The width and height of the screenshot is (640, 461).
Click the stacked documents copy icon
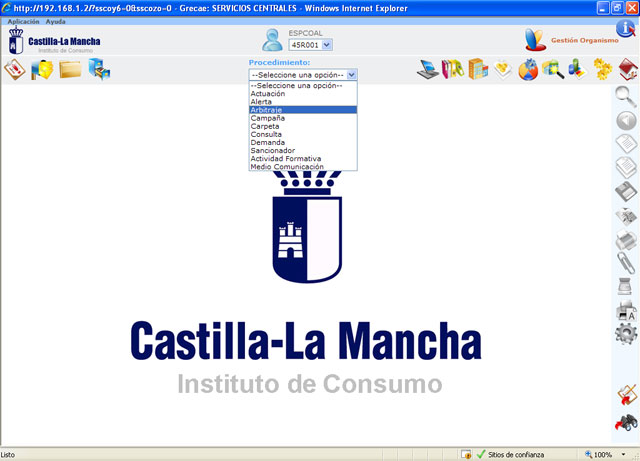626,167
